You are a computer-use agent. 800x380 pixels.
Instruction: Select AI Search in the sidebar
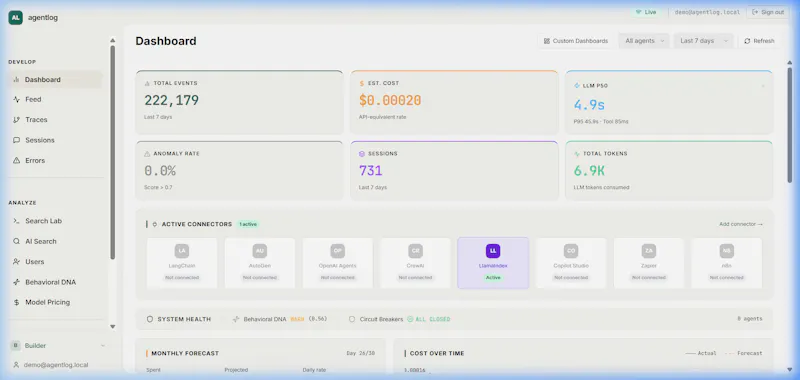coord(55,241)
